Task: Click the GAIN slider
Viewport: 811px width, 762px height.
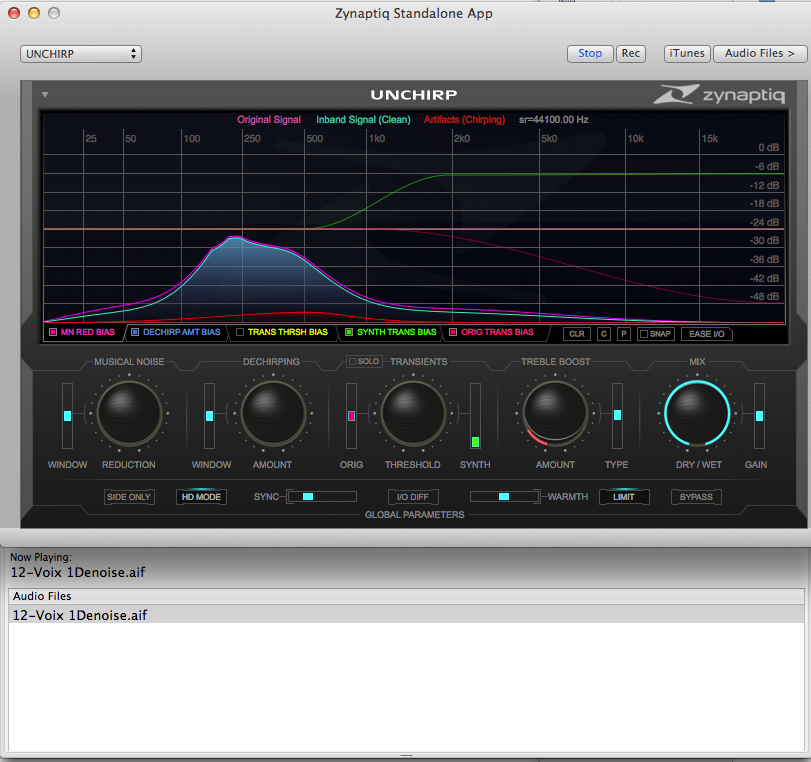Action: [x=759, y=415]
